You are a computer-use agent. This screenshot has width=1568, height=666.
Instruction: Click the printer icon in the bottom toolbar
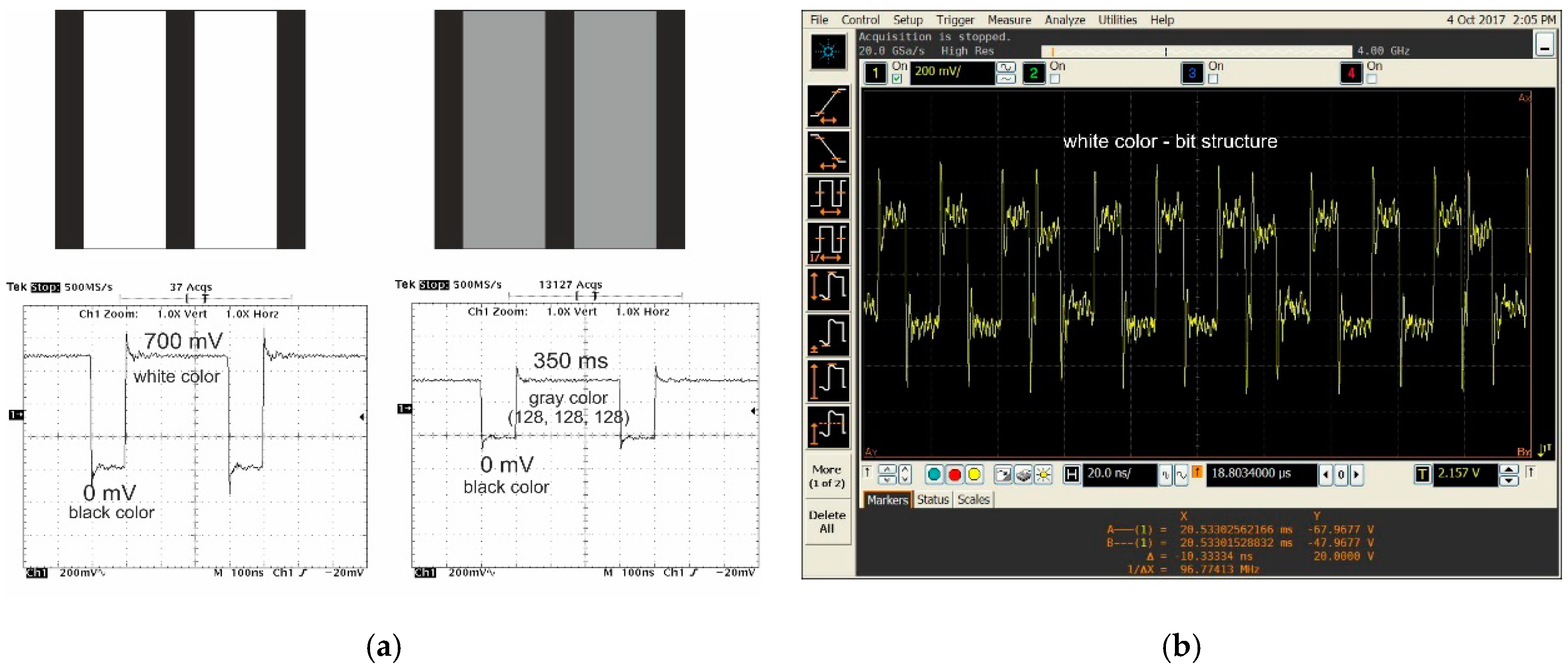click(1023, 474)
